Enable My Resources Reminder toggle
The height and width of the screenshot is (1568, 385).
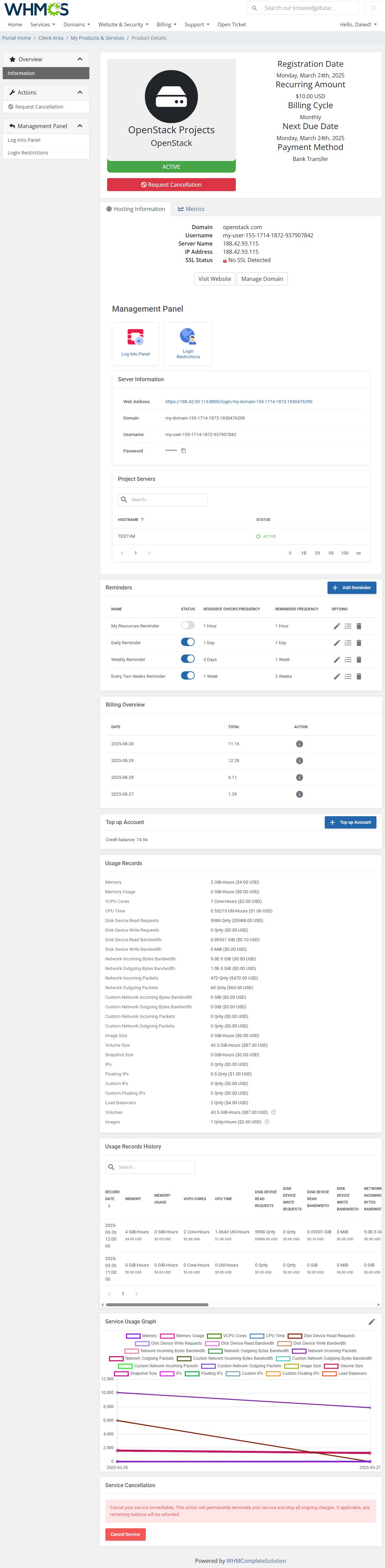[x=188, y=626]
